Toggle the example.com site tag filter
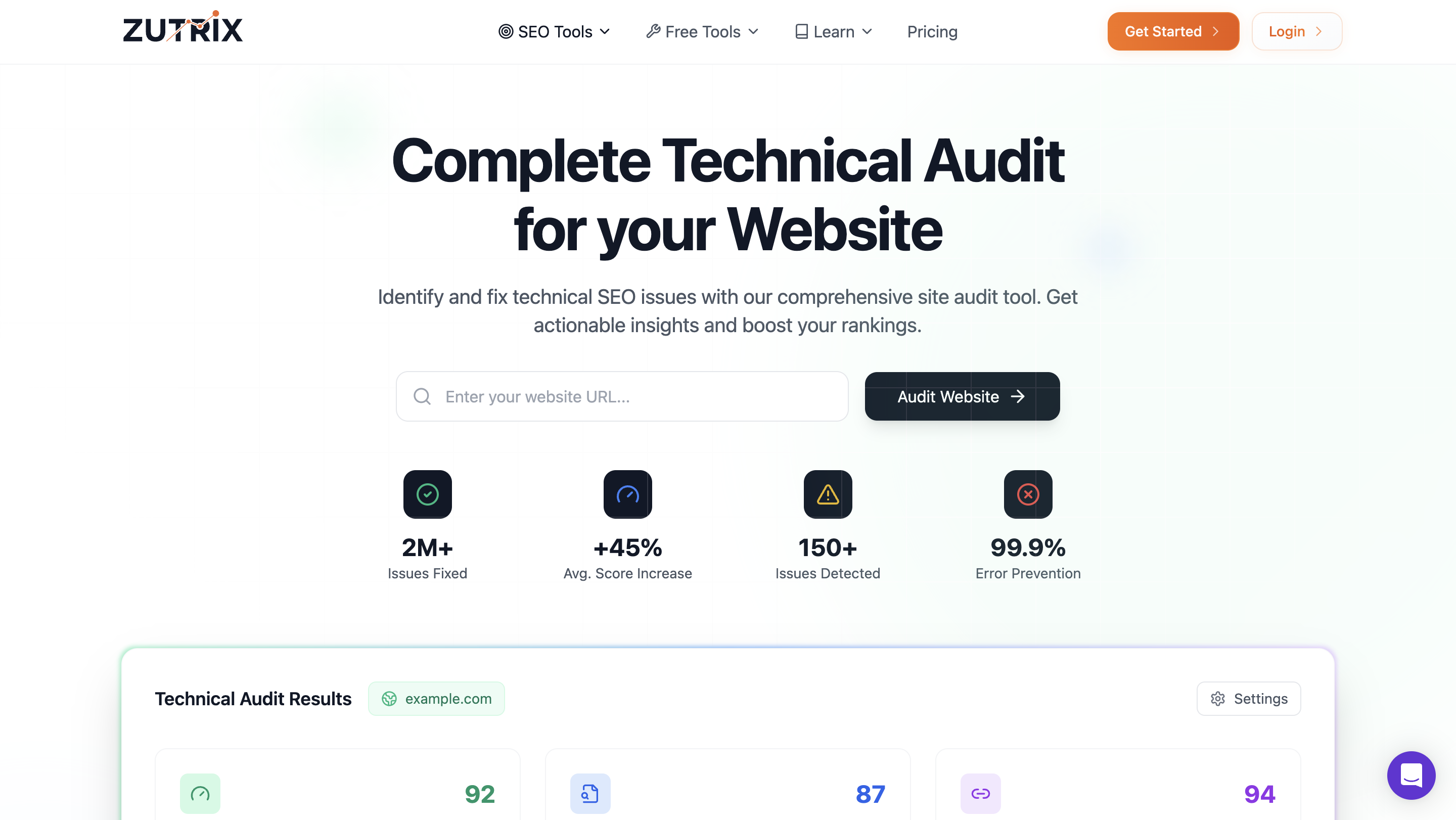 pyautogui.click(x=437, y=699)
